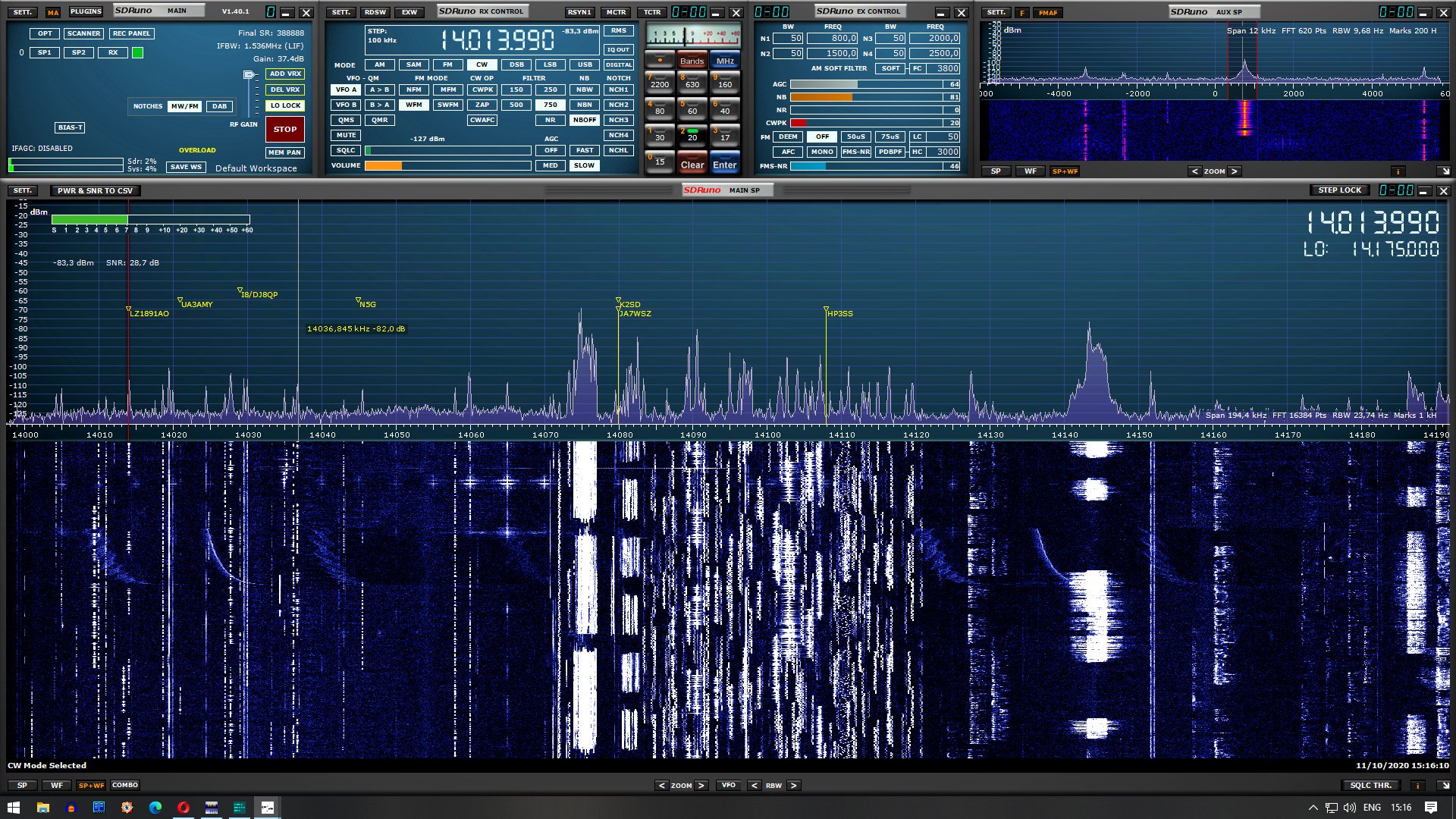Toggle the SQLC squelch control
Viewport: 1456px width, 819px height.
(x=345, y=150)
